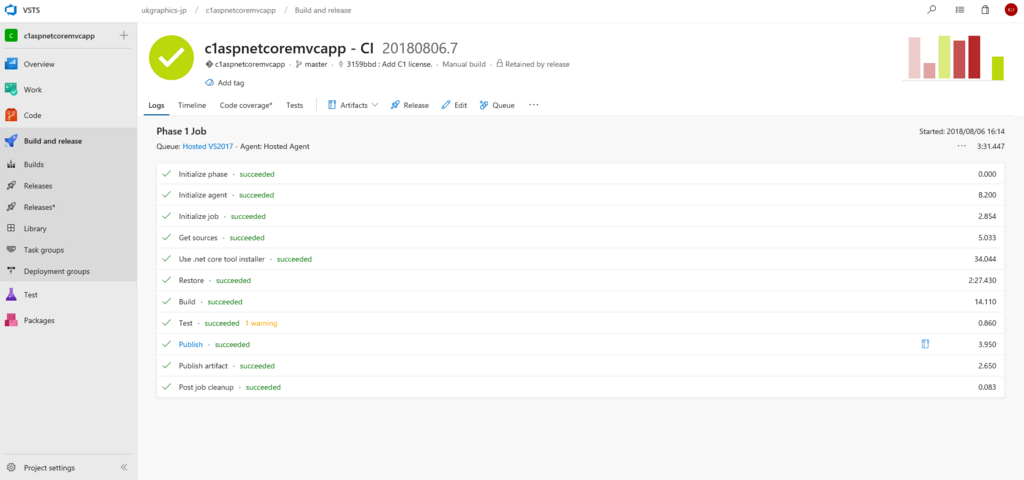Click the Publish step link

[191, 344]
